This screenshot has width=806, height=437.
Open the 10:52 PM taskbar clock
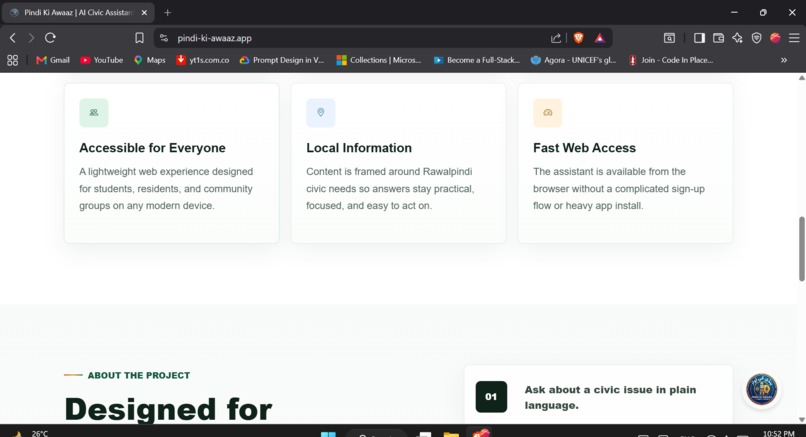[x=778, y=434]
